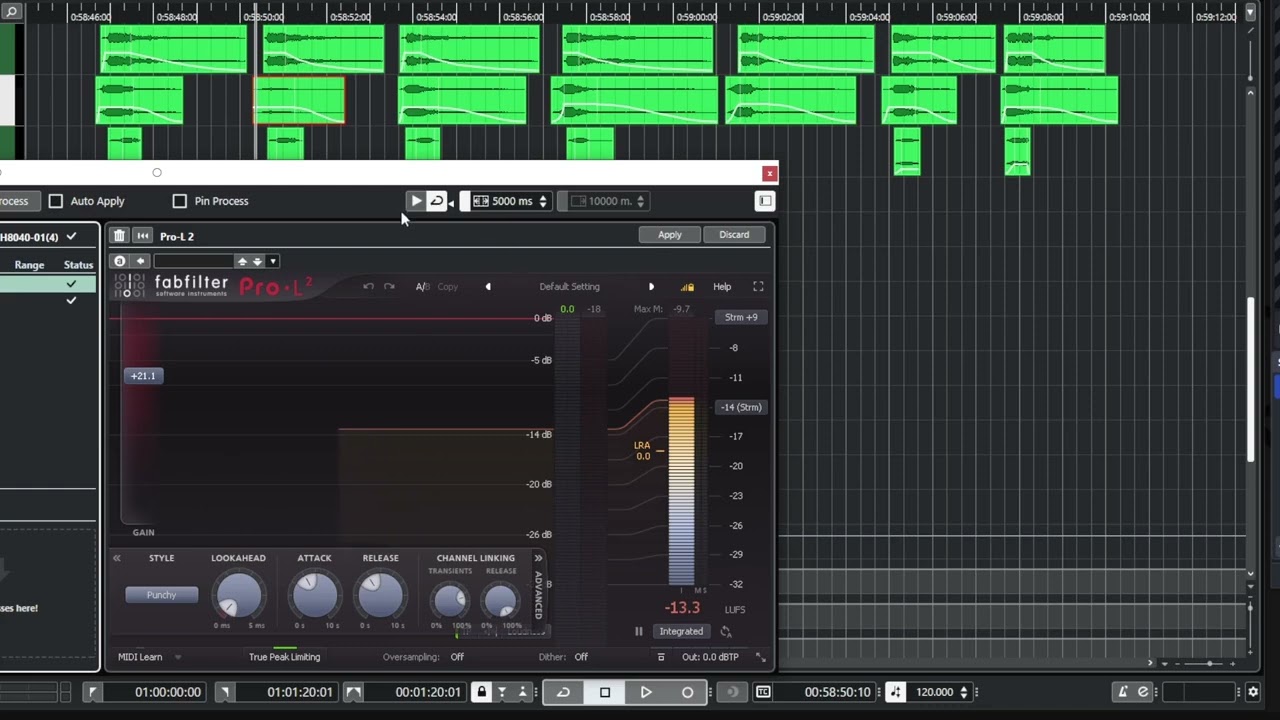Screen dimensions: 1280x720
Task: Open the Oversampling Off selector
Action: point(457,657)
